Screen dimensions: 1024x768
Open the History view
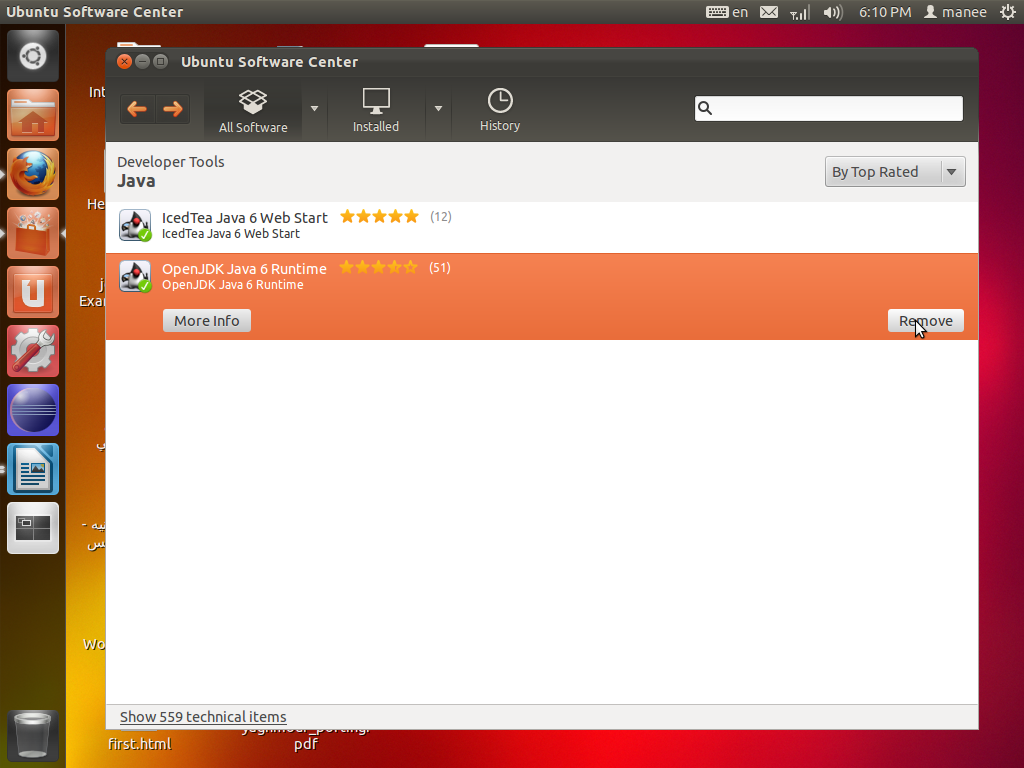[500, 111]
